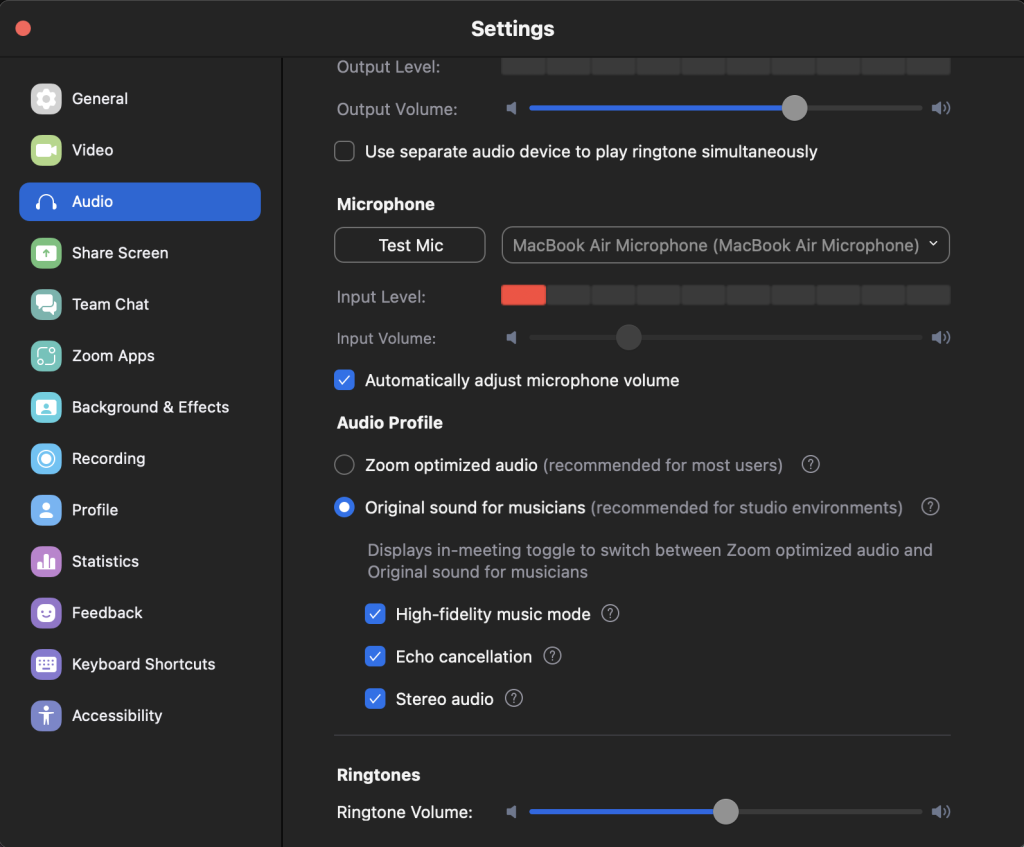Viewport: 1024px width, 847px height.
Task: Open the MacBook Air Microphone dropdown
Action: pyautogui.click(x=725, y=245)
